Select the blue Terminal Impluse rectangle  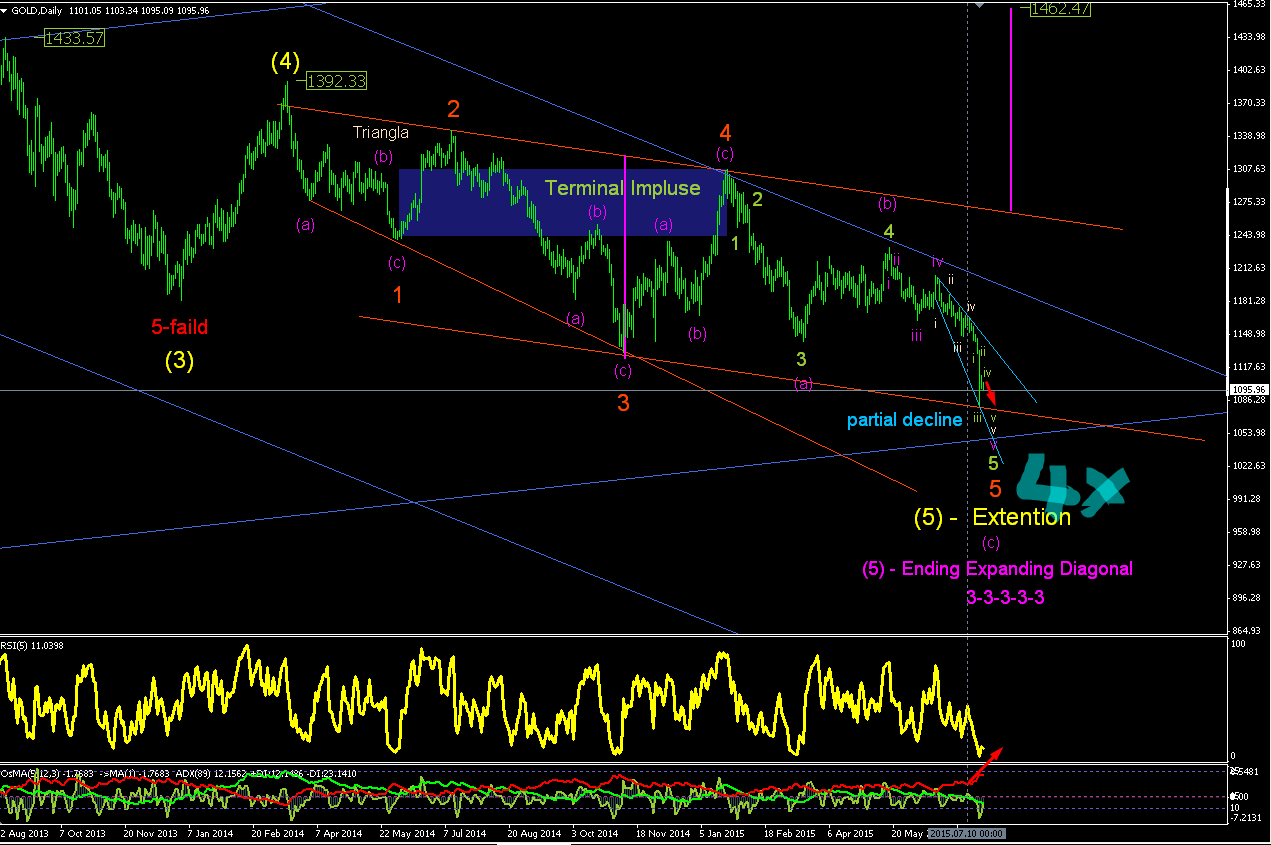pos(563,202)
